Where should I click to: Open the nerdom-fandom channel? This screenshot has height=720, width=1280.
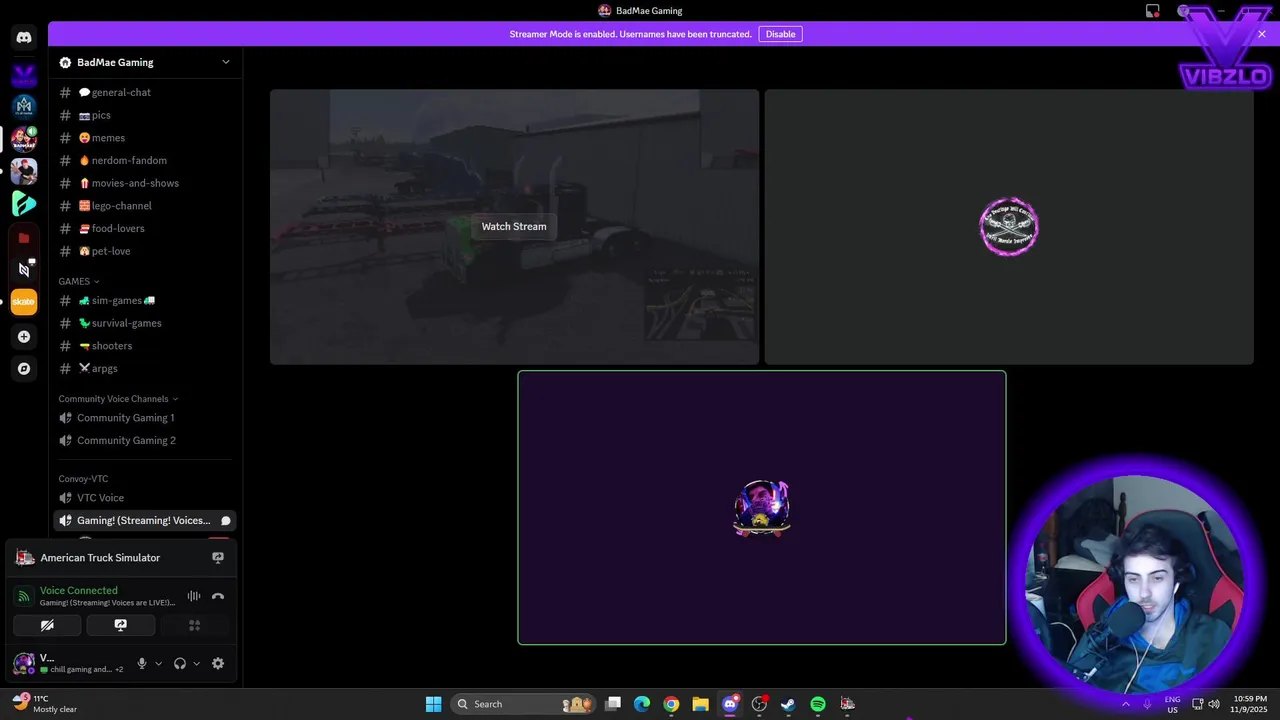(x=144, y=160)
